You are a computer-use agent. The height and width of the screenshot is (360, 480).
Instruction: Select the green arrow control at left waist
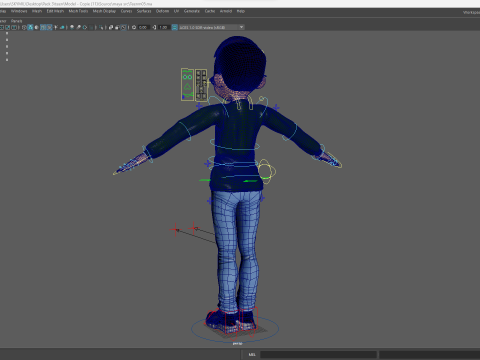click(x=205, y=180)
